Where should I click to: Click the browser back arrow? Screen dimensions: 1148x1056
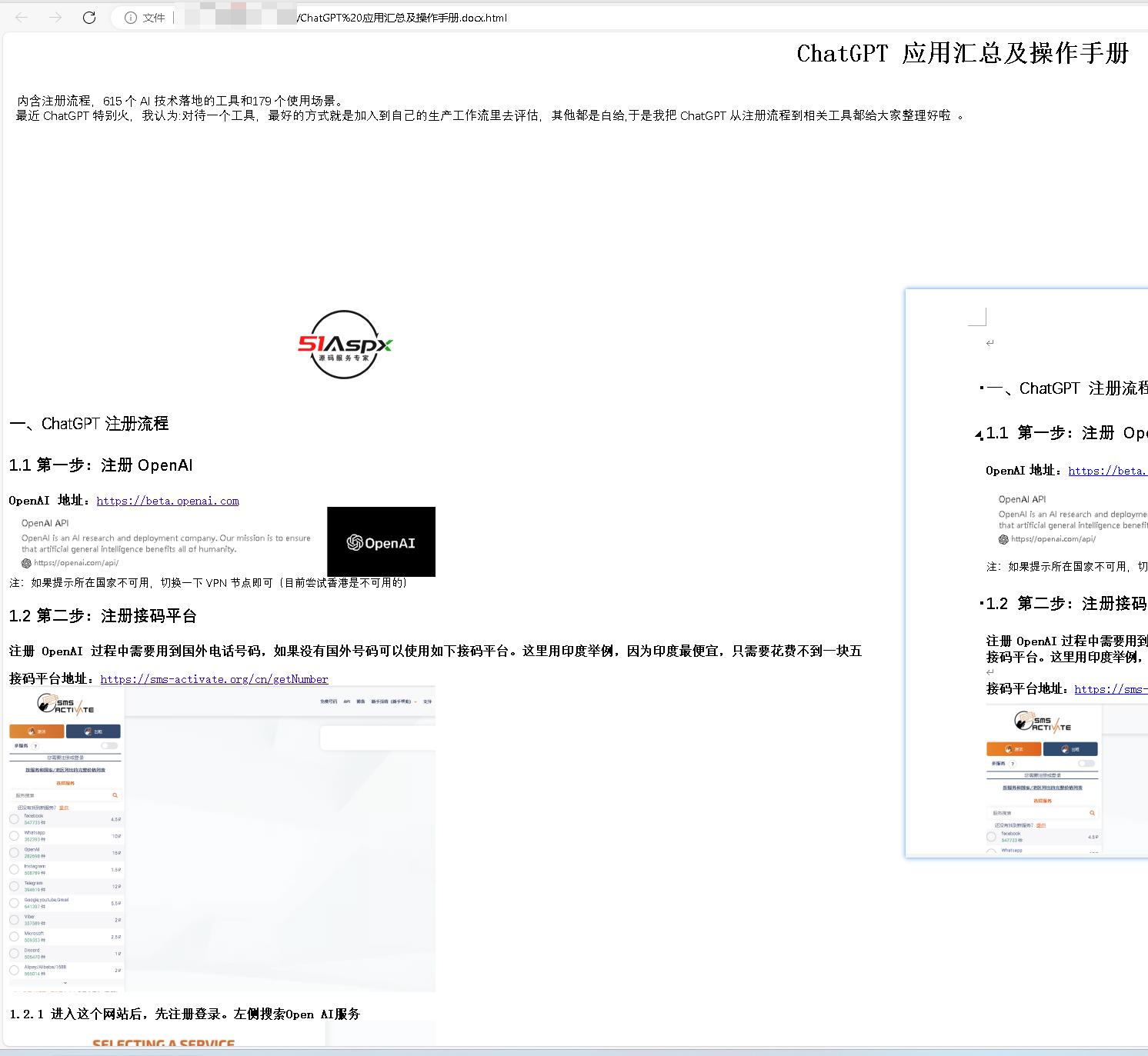[x=22, y=18]
